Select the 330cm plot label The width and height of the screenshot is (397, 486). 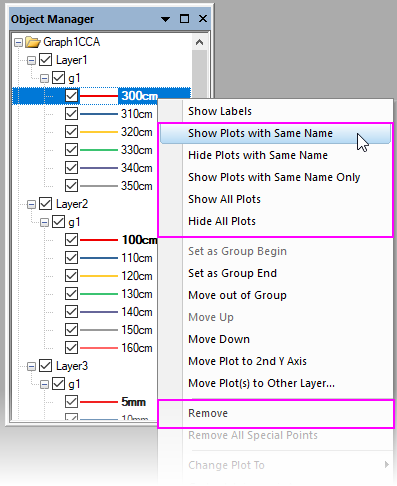coord(137,150)
